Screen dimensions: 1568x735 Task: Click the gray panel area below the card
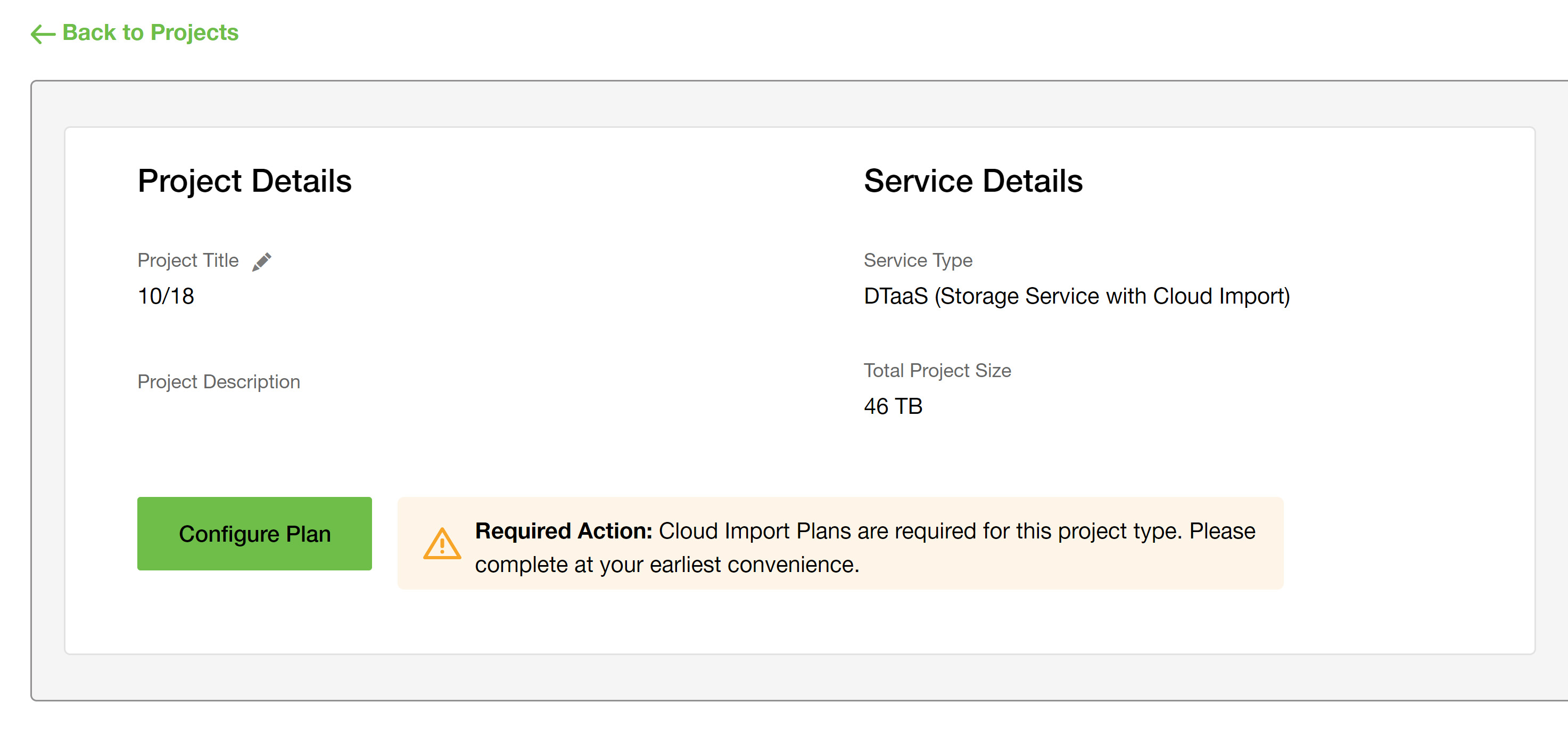[791, 677]
